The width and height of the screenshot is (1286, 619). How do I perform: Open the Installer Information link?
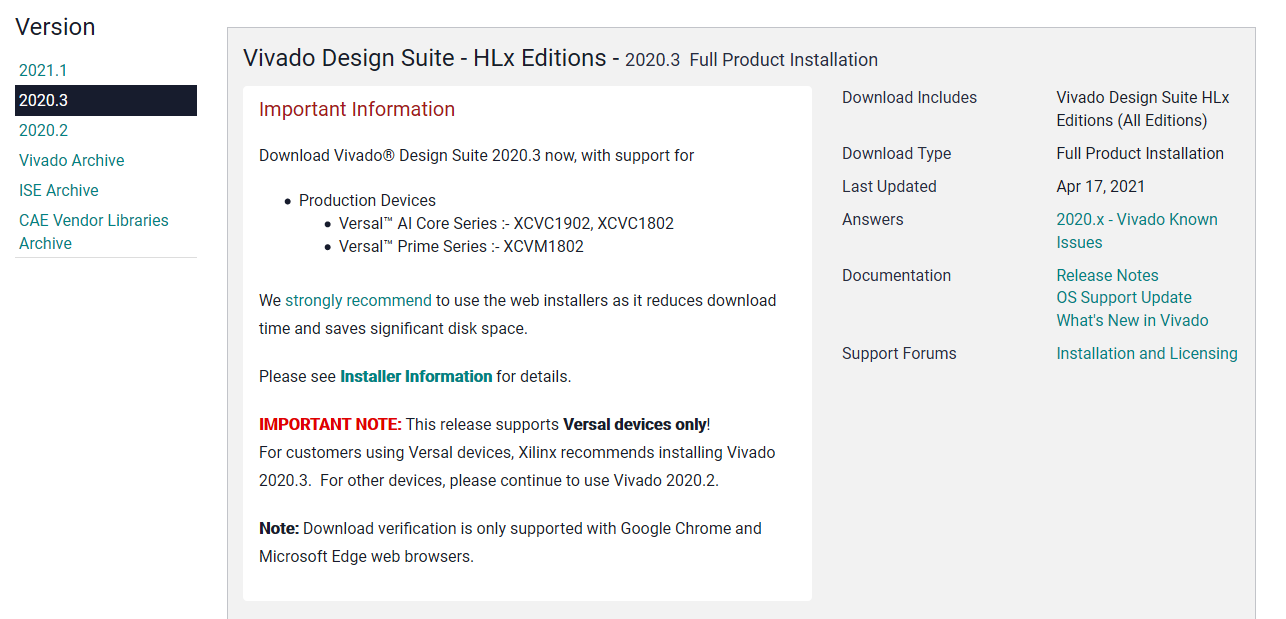[416, 376]
